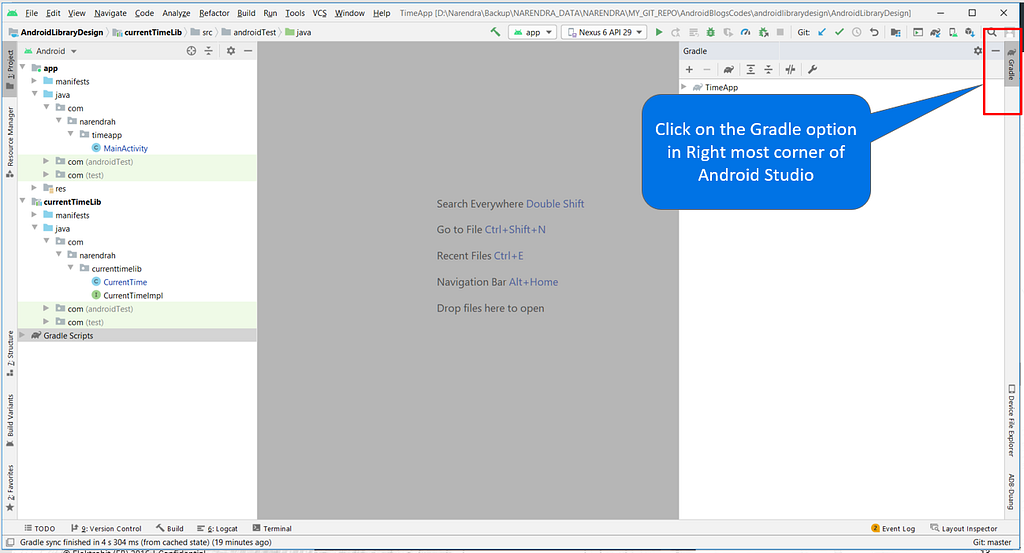Open Resource Manager side tab
The image size is (1024, 553).
(10, 142)
